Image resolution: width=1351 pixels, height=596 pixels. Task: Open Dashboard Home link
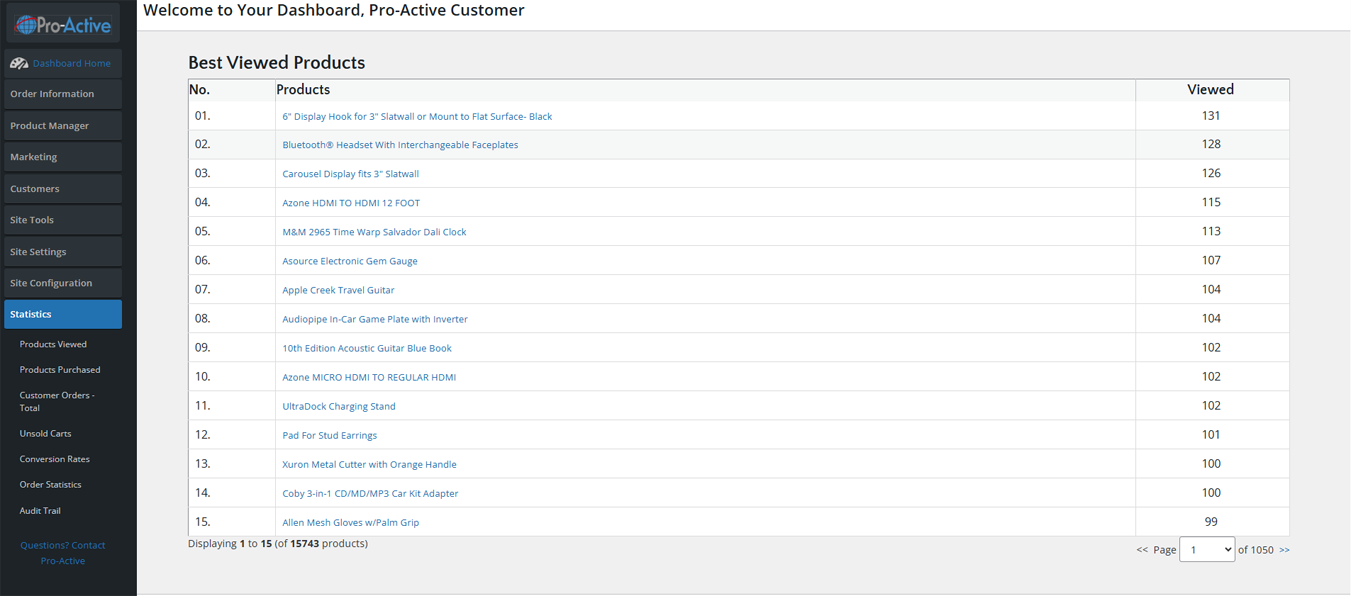[x=72, y=63]
